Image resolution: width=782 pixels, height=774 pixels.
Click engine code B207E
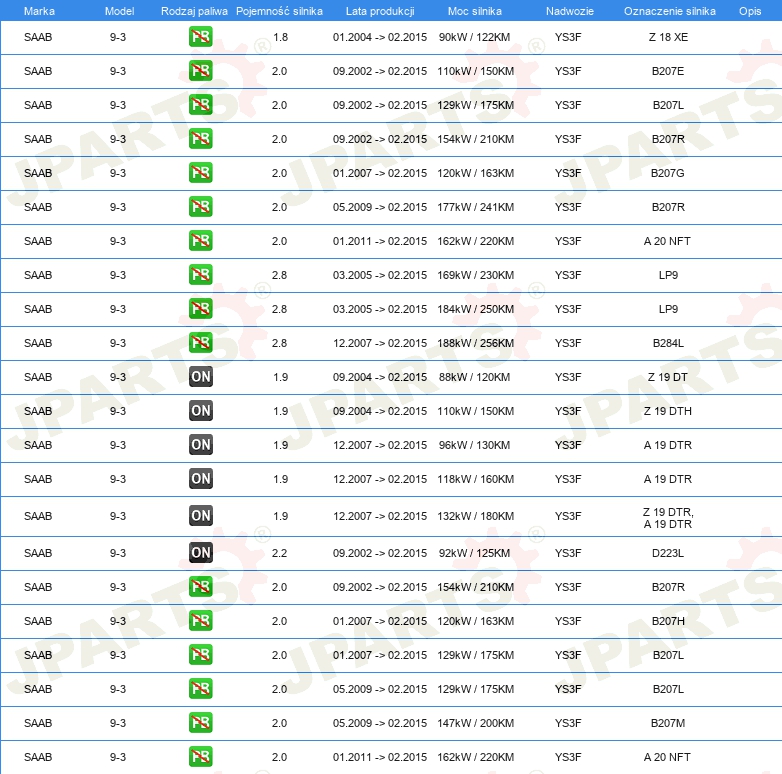(668, 71)
